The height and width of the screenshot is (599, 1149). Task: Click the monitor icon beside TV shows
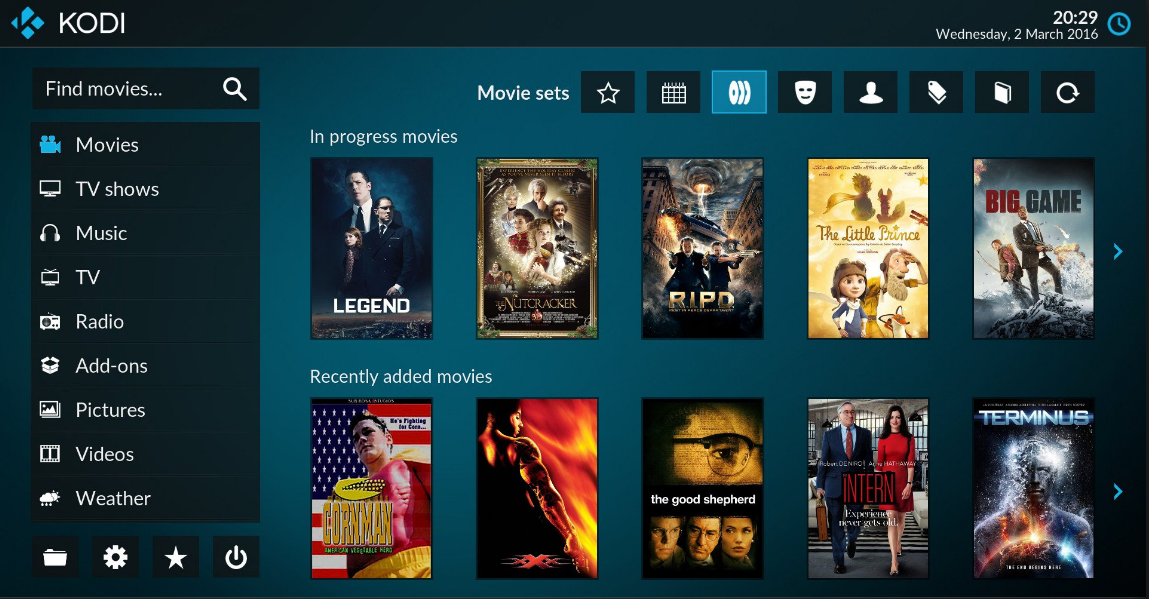click(x=50, y=189)
